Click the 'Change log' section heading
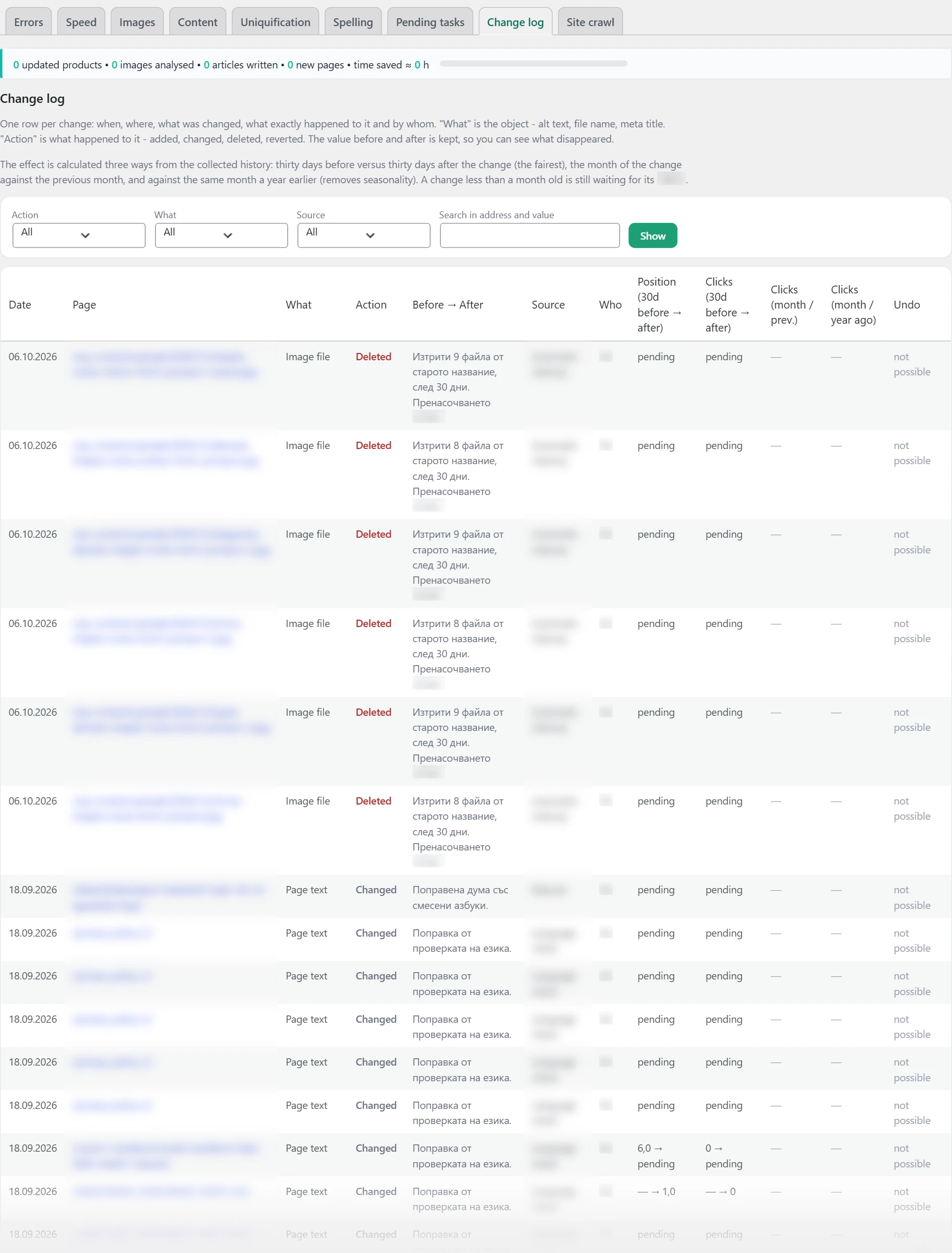This screenshot has width=952, height=1253. click(32, 99)
